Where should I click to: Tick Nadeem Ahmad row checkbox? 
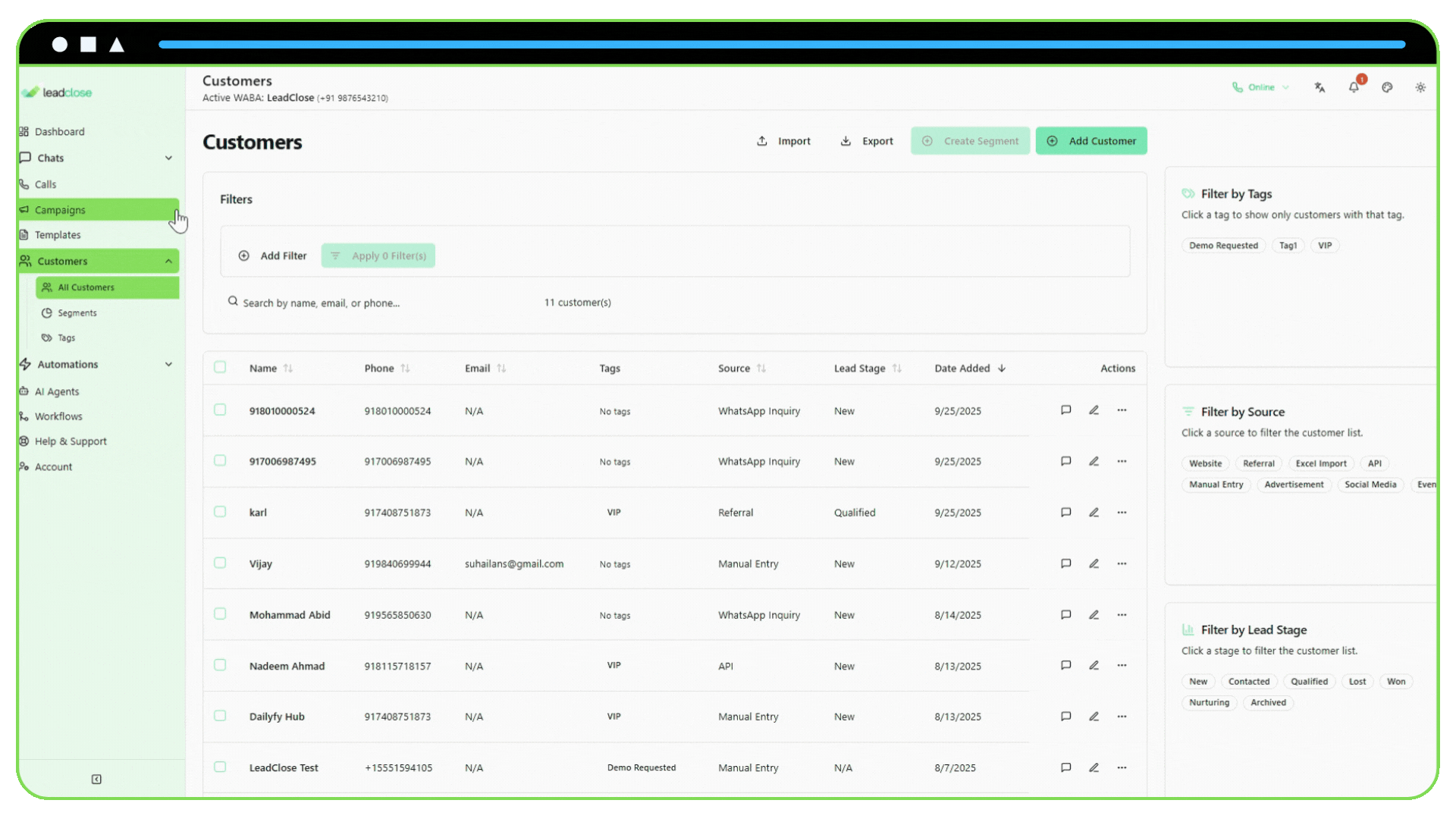click(220, 665)
